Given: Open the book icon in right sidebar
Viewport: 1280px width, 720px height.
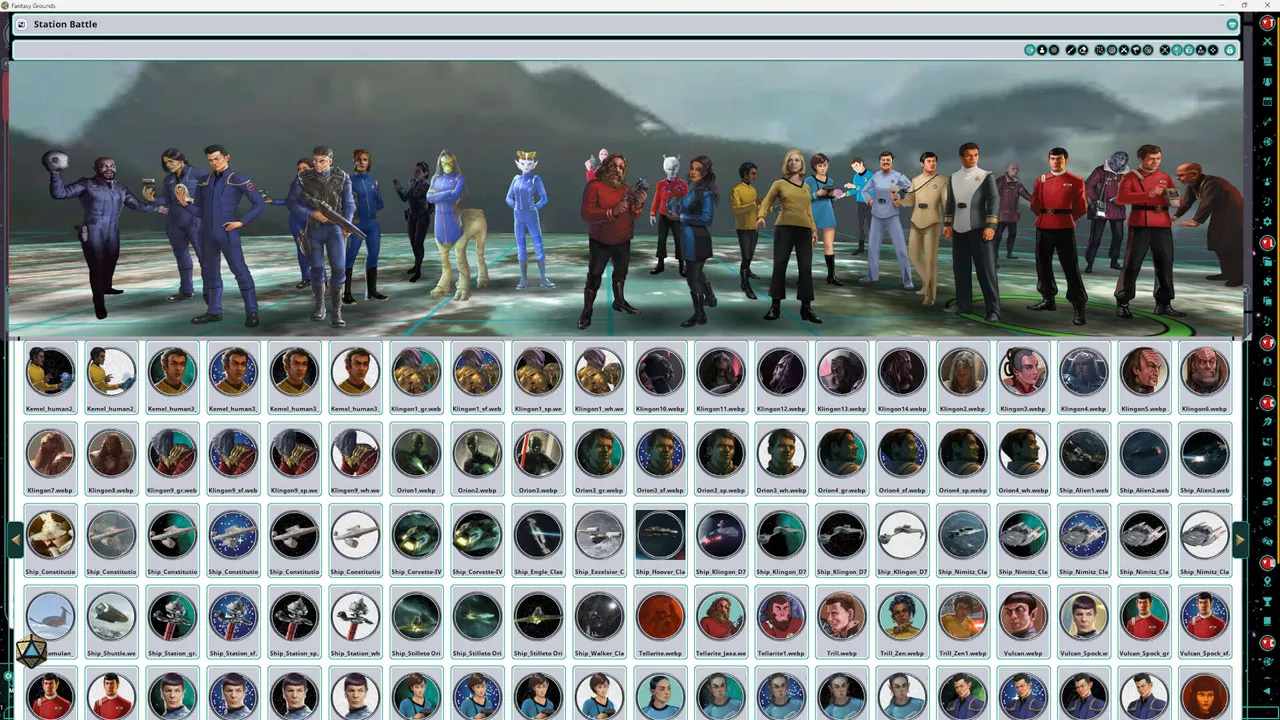Looking at the screenshot, I should coord(1268,60).
